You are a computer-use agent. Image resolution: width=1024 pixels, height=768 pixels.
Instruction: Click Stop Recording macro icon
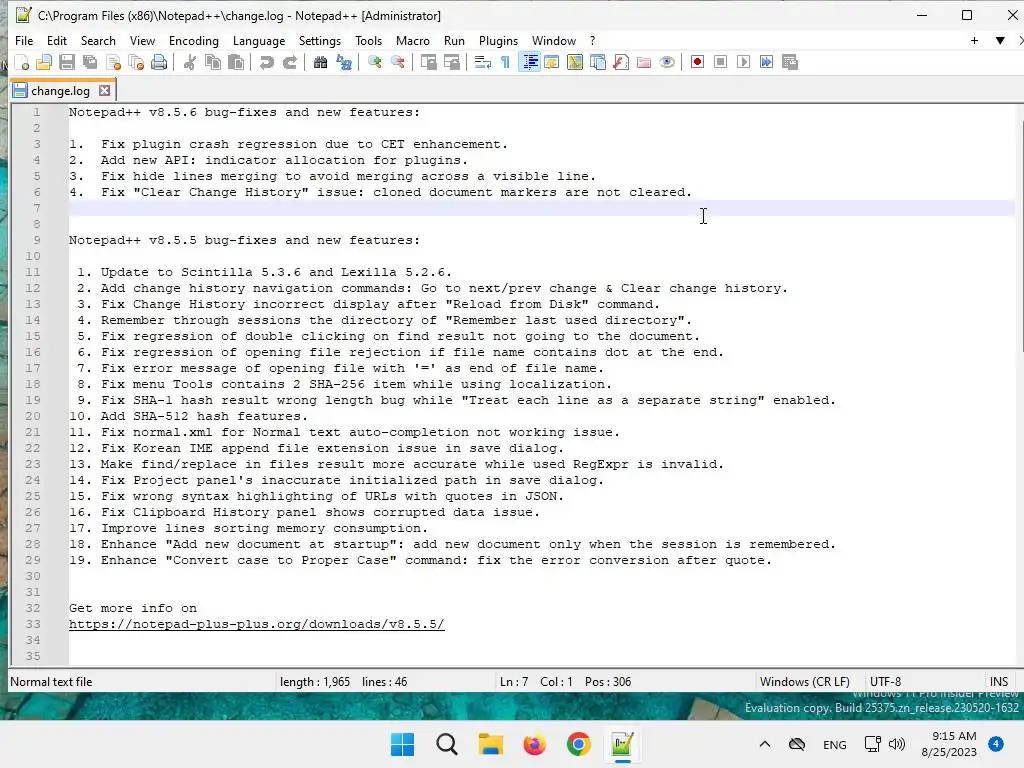point(720,62)
